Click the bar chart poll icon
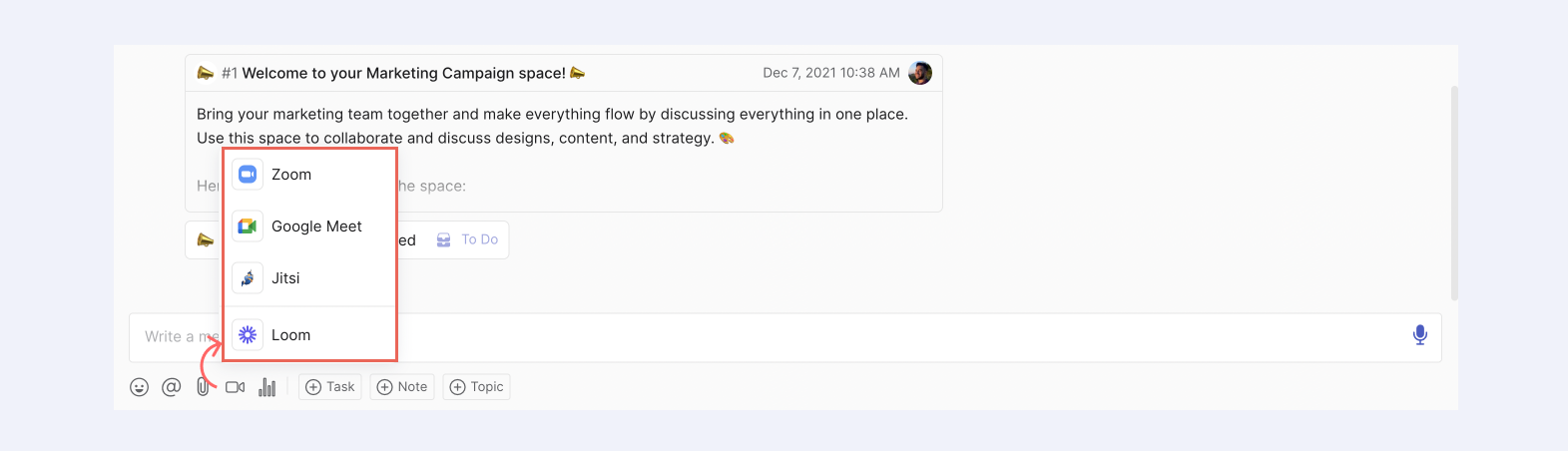Viewport: 1568px width, 451px height. pyautogui.click(x=267, y=387)
